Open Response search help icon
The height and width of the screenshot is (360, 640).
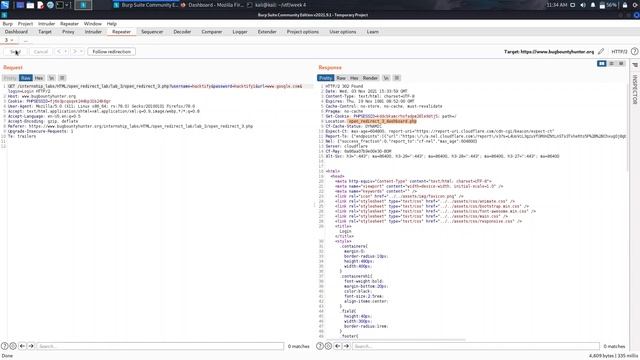(x=320, y=346)
